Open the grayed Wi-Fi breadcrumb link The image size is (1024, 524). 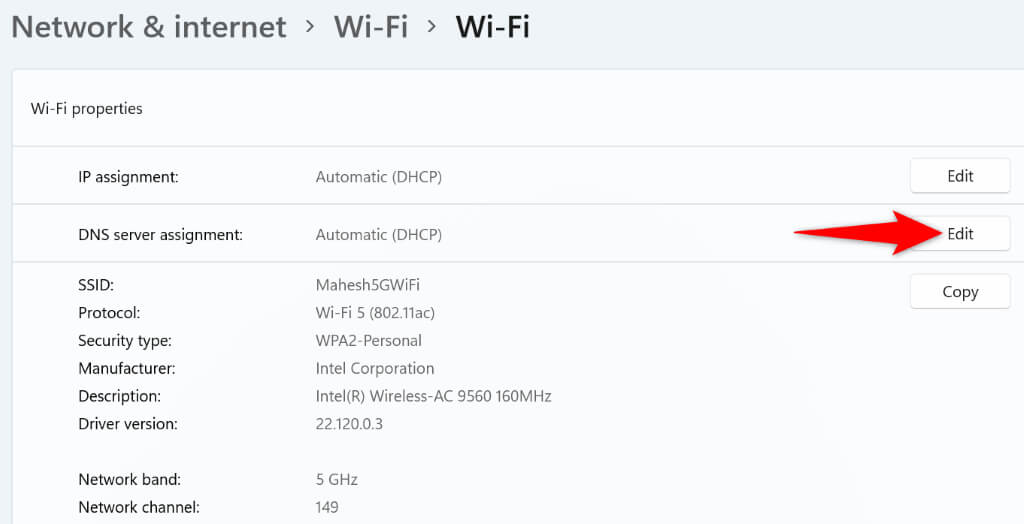pos(371,27)
